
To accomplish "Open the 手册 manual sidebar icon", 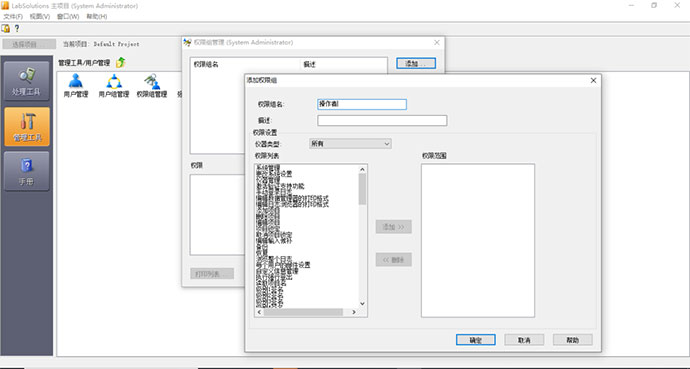I will point(27,172).
